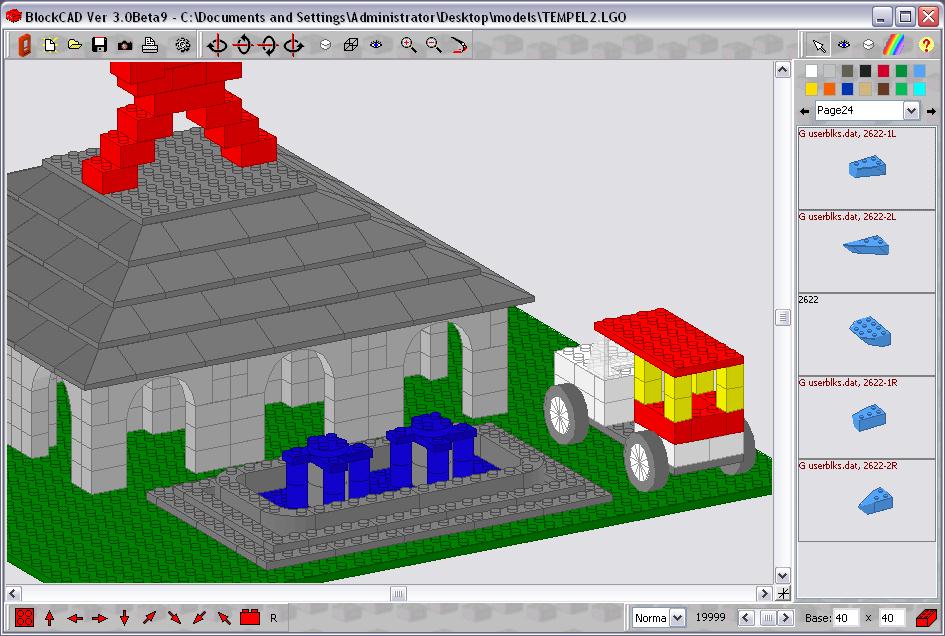Zoom in with the plus magnifier
This screenshot has width=945, height=636.
click(409, 45)
